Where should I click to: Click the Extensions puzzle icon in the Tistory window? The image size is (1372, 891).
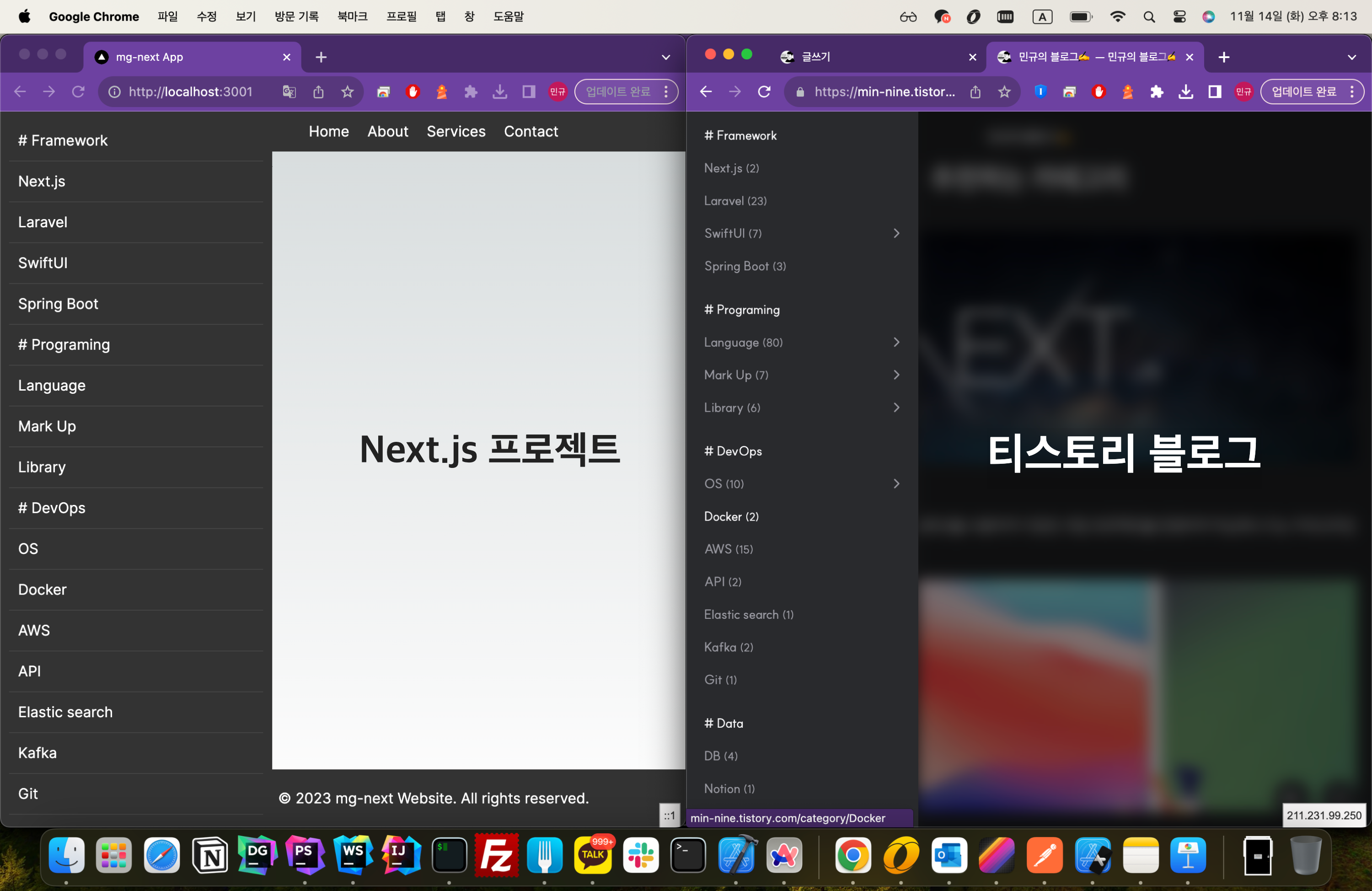(1157, 91)
